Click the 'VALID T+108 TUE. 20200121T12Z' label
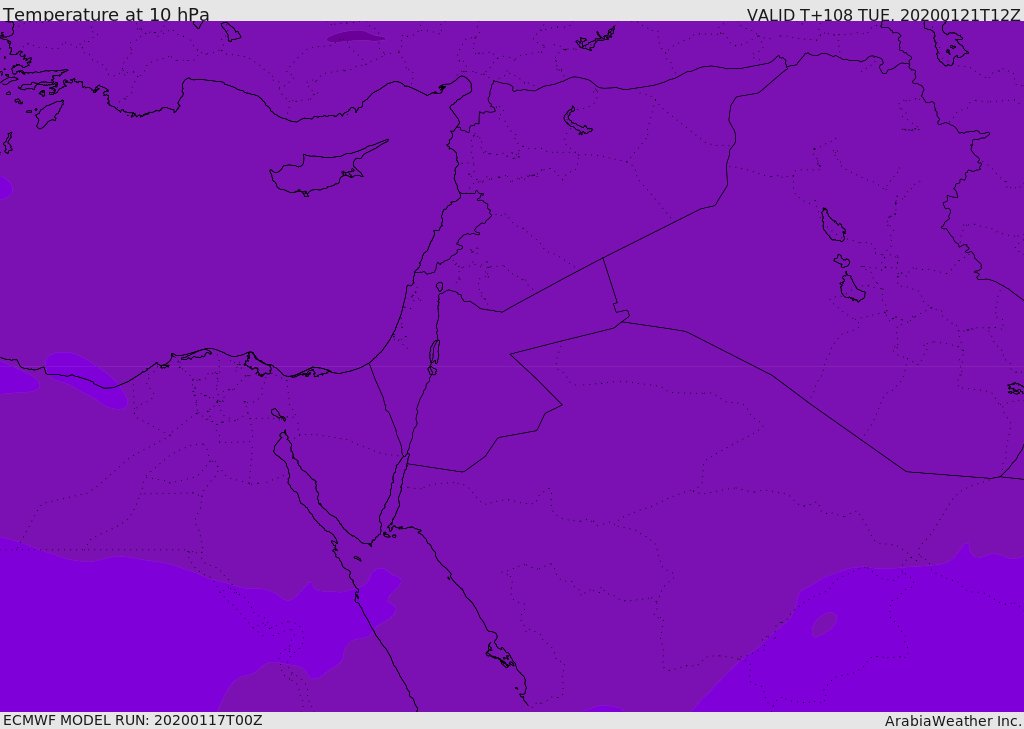This screenshot has height=729, width=1024. 884,15
